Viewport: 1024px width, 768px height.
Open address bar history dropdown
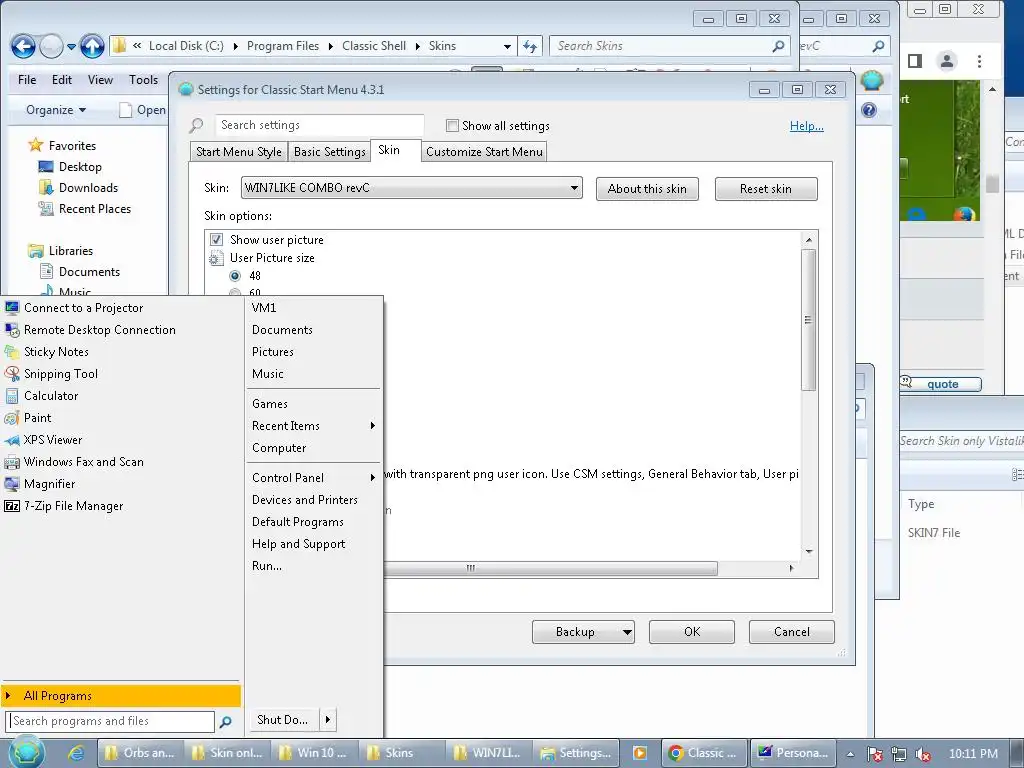click(507, 46)
